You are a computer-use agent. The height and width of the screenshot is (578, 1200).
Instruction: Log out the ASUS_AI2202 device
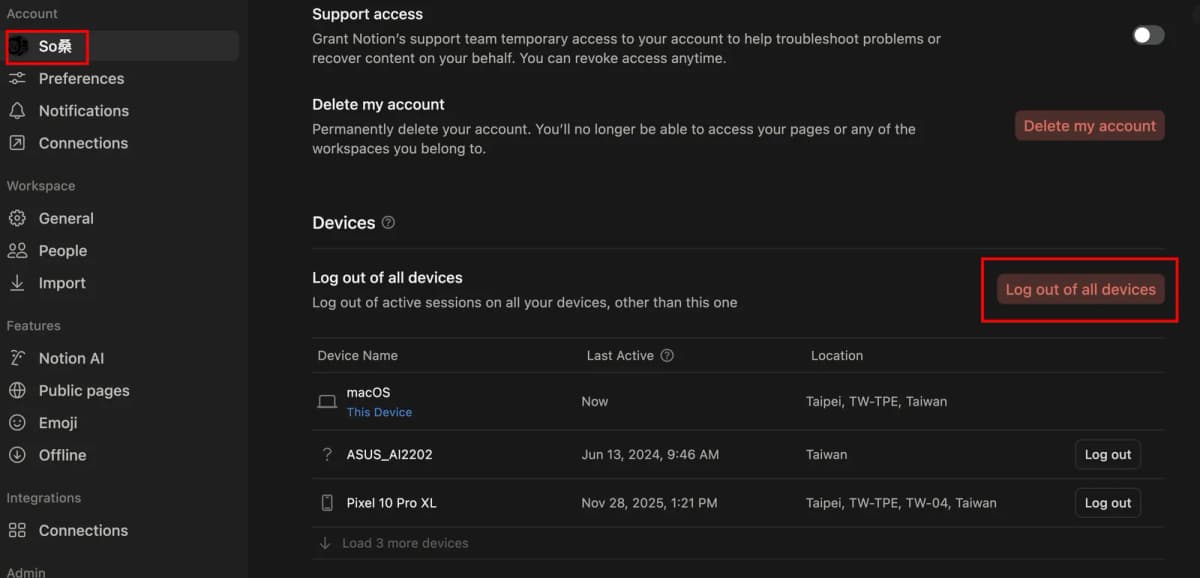[1108, 454]
